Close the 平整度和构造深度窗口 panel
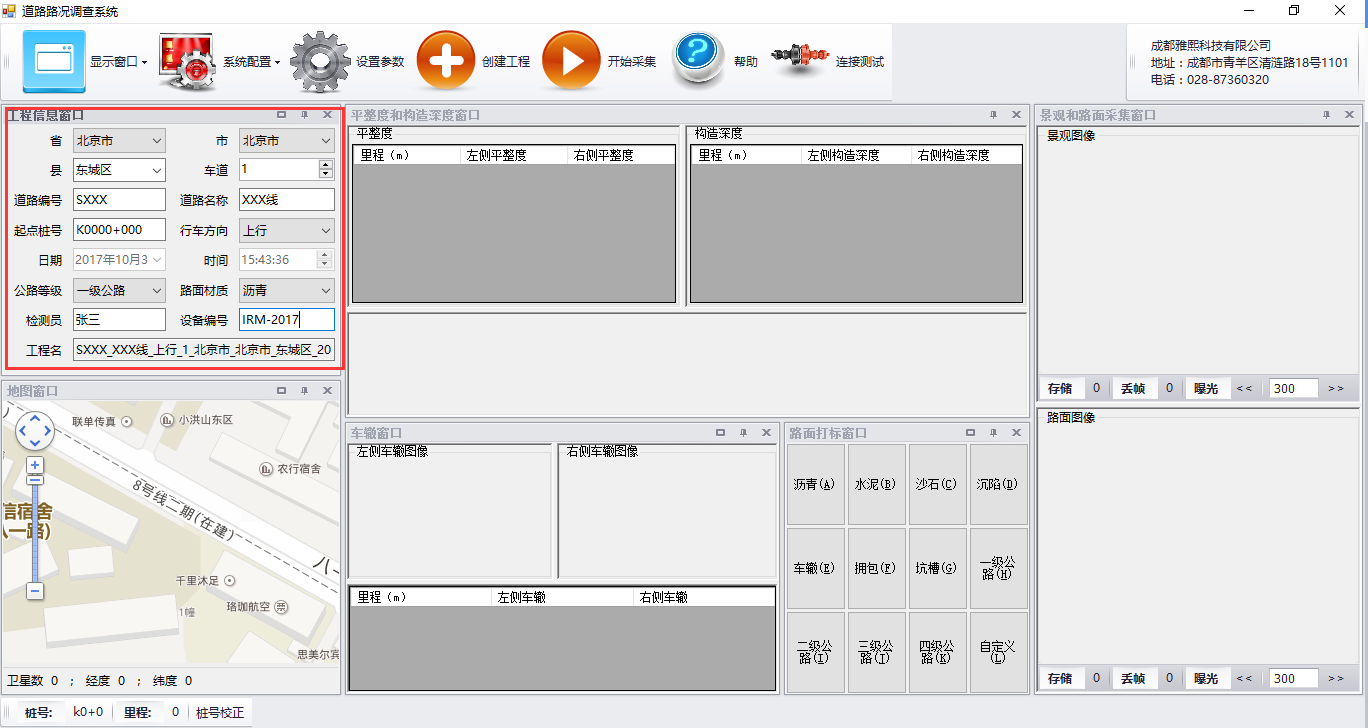 click(x=1016, y=115)
